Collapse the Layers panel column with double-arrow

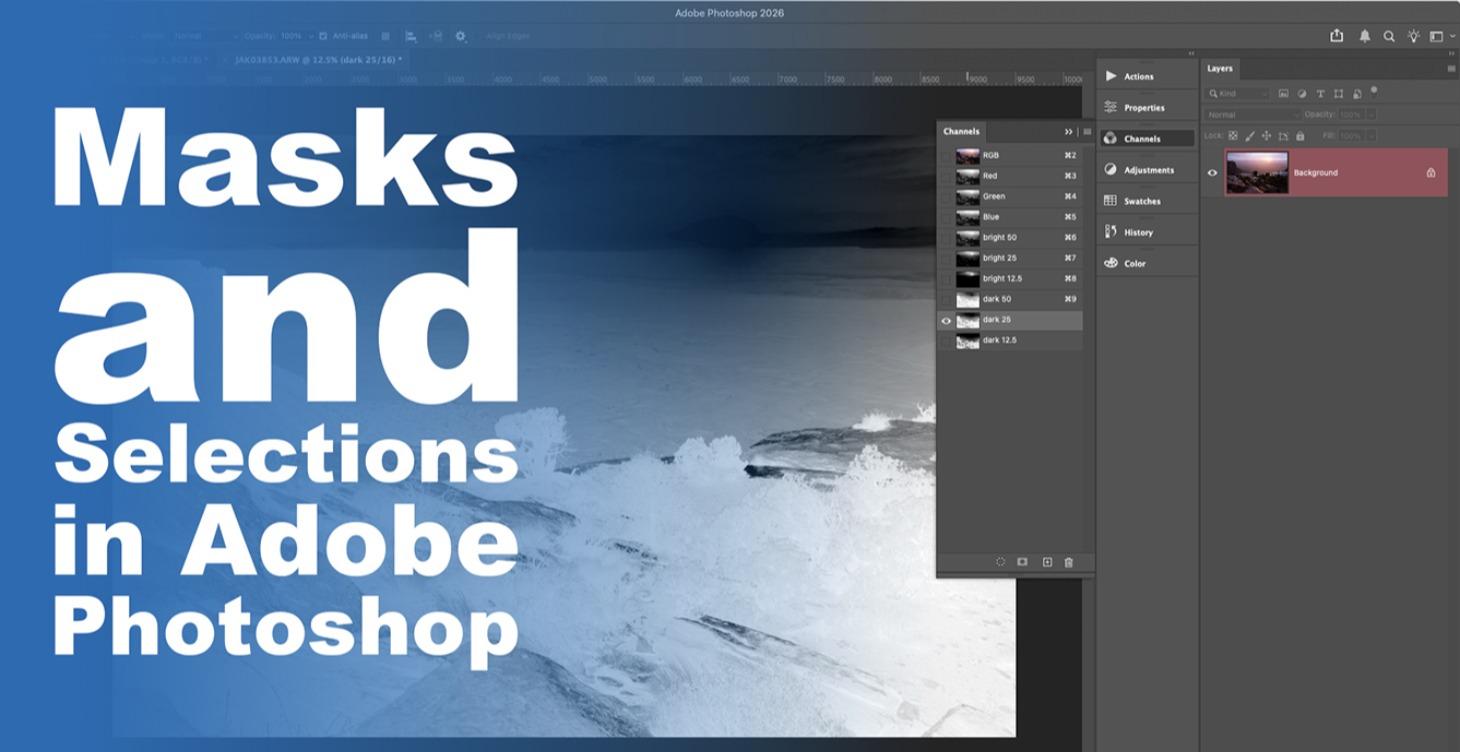pos(1452,54)
